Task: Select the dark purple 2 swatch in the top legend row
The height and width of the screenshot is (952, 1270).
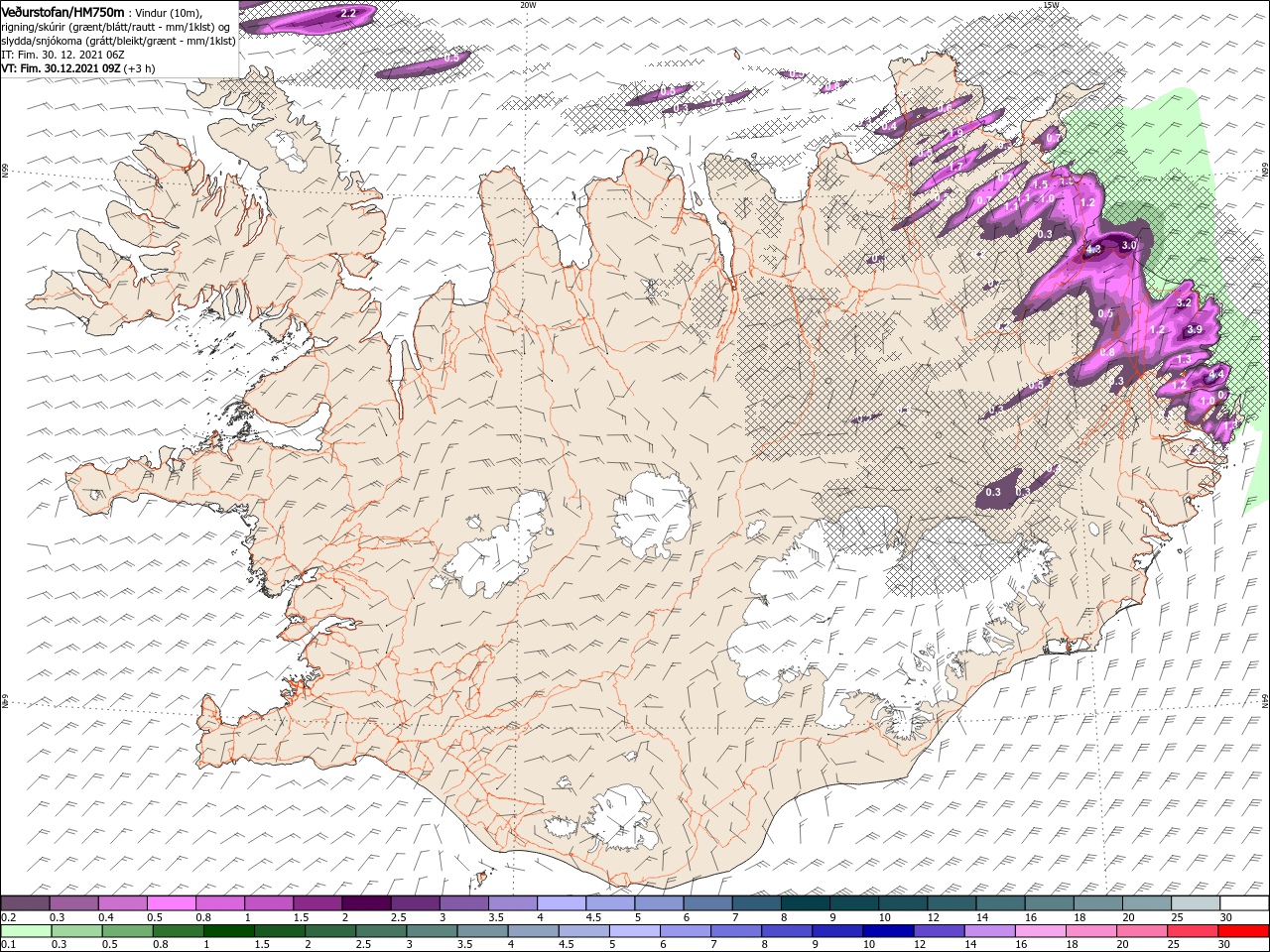Action: [x=366, y=902]
